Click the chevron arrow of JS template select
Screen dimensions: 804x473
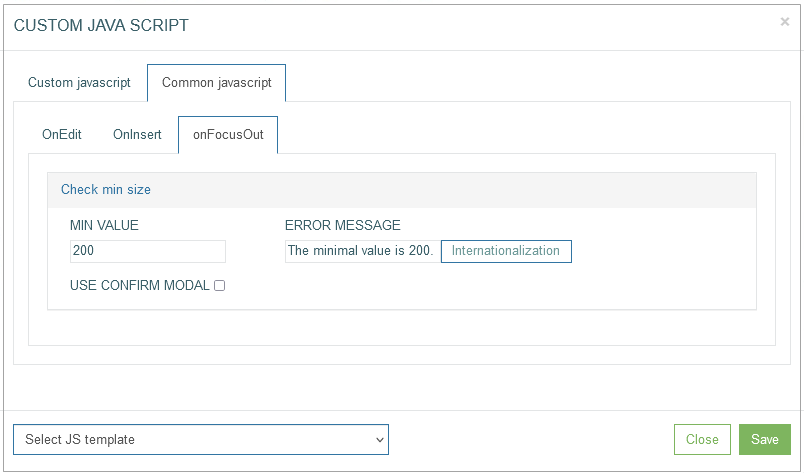coord(379,440)
